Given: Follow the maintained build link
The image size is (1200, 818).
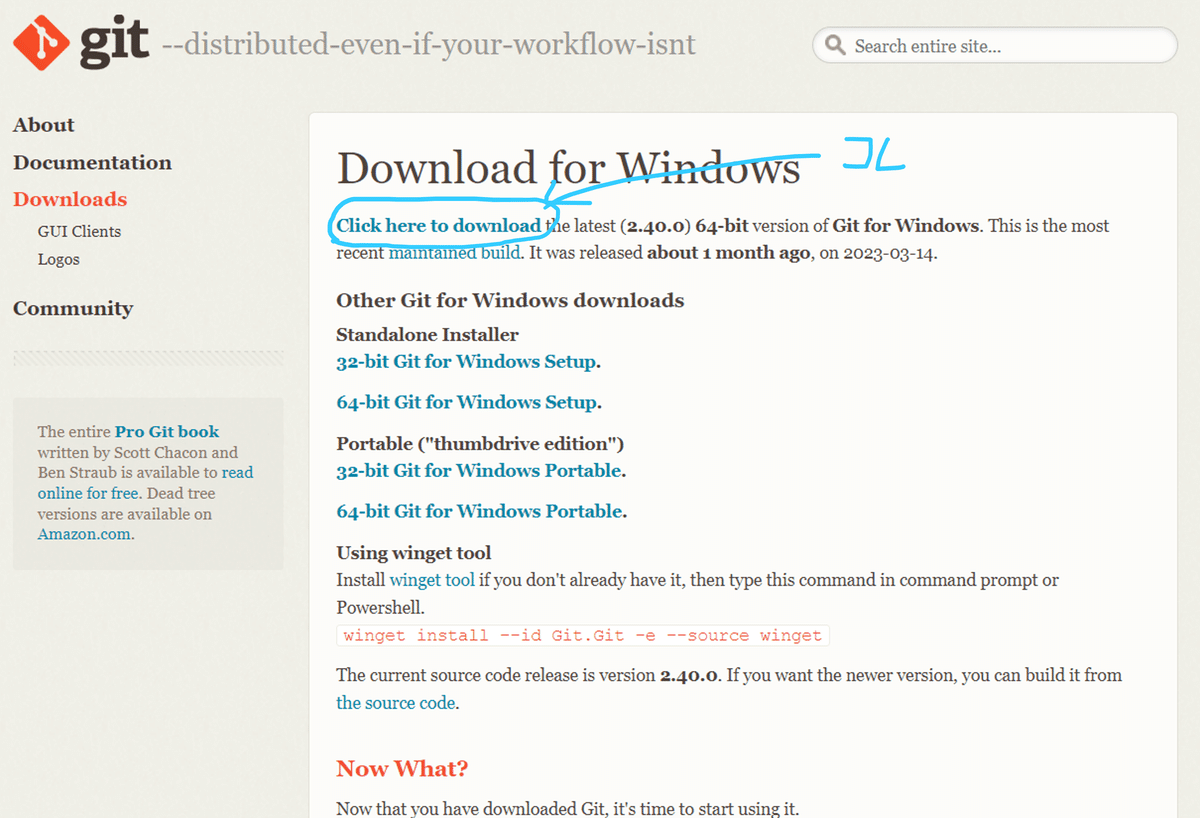Looking at the screenshot, I should (x=454, y=253).
